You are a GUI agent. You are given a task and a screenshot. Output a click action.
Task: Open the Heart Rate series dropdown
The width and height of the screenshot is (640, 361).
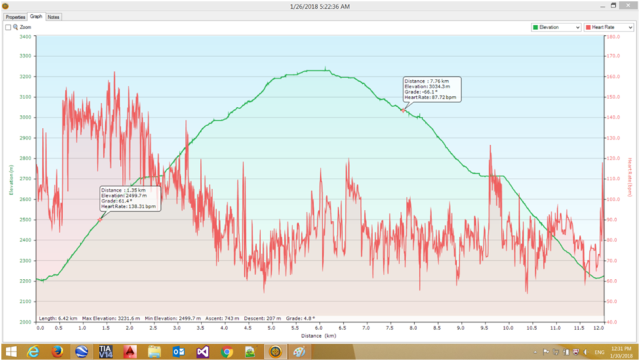pyautogui.click(x=609, y=27)
